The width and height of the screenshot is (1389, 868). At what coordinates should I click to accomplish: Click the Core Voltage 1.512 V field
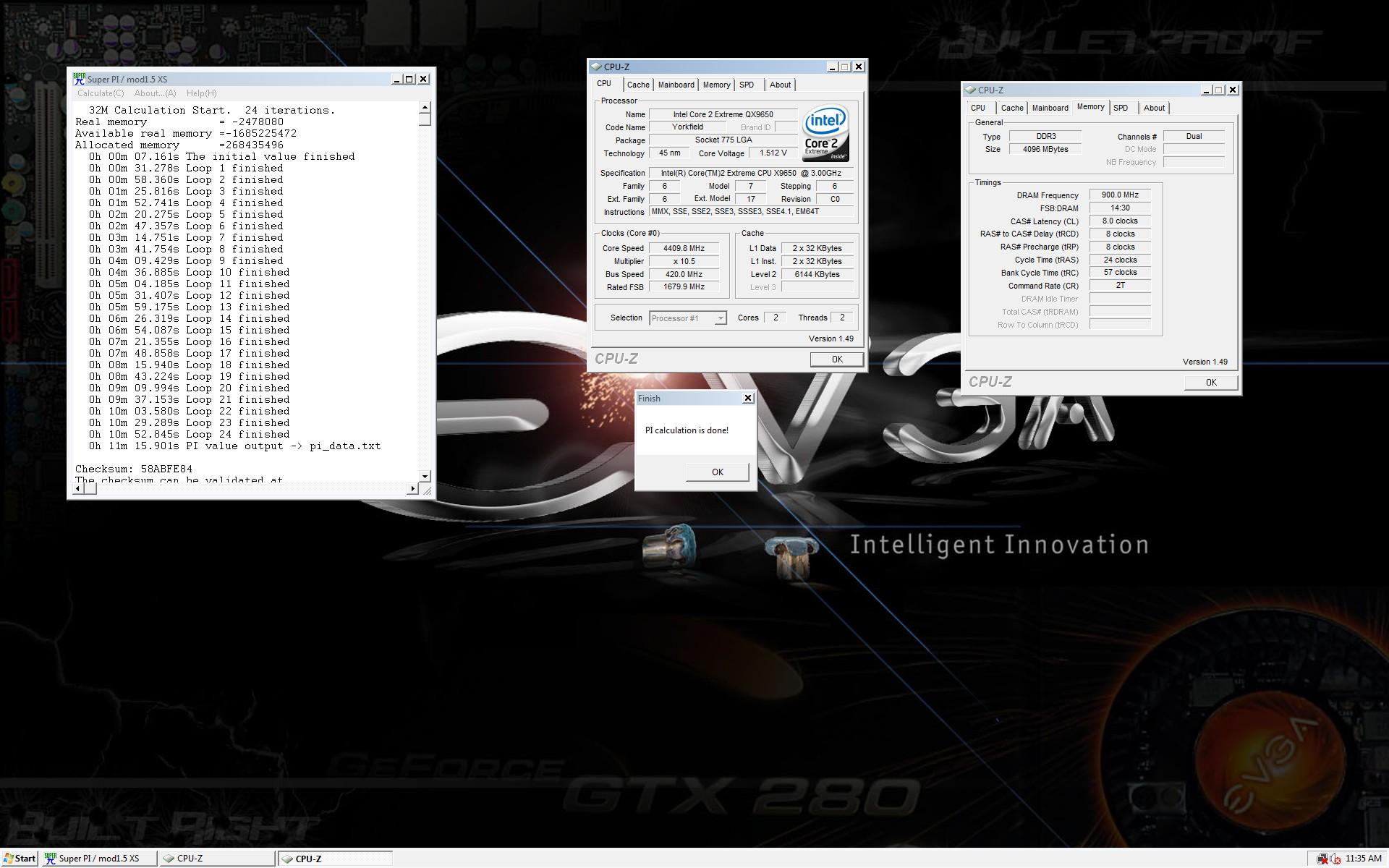[x=773, y=153]
